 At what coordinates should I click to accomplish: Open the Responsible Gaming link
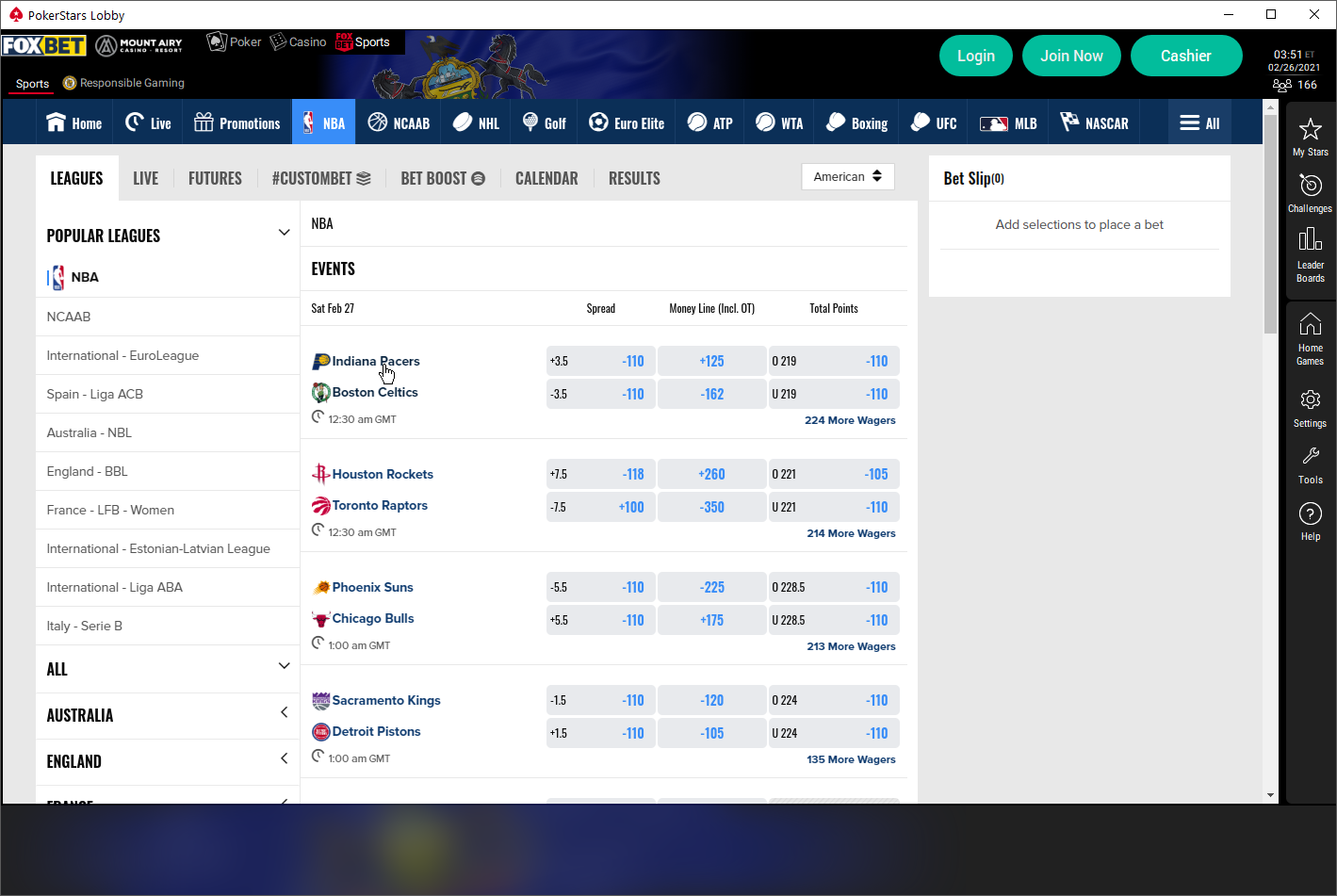[123, 83]
